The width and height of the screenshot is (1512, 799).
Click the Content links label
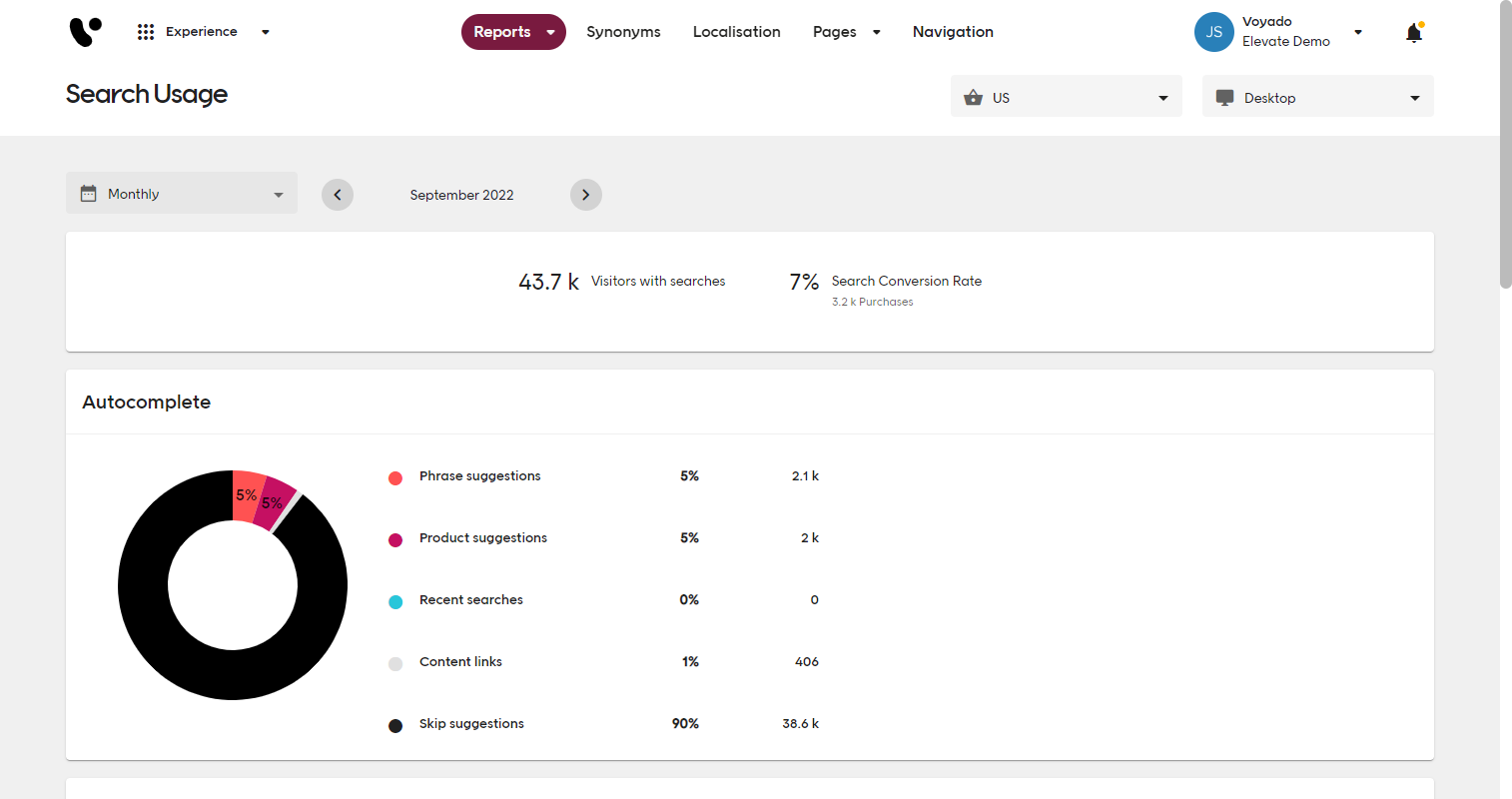tap(460, 662)
